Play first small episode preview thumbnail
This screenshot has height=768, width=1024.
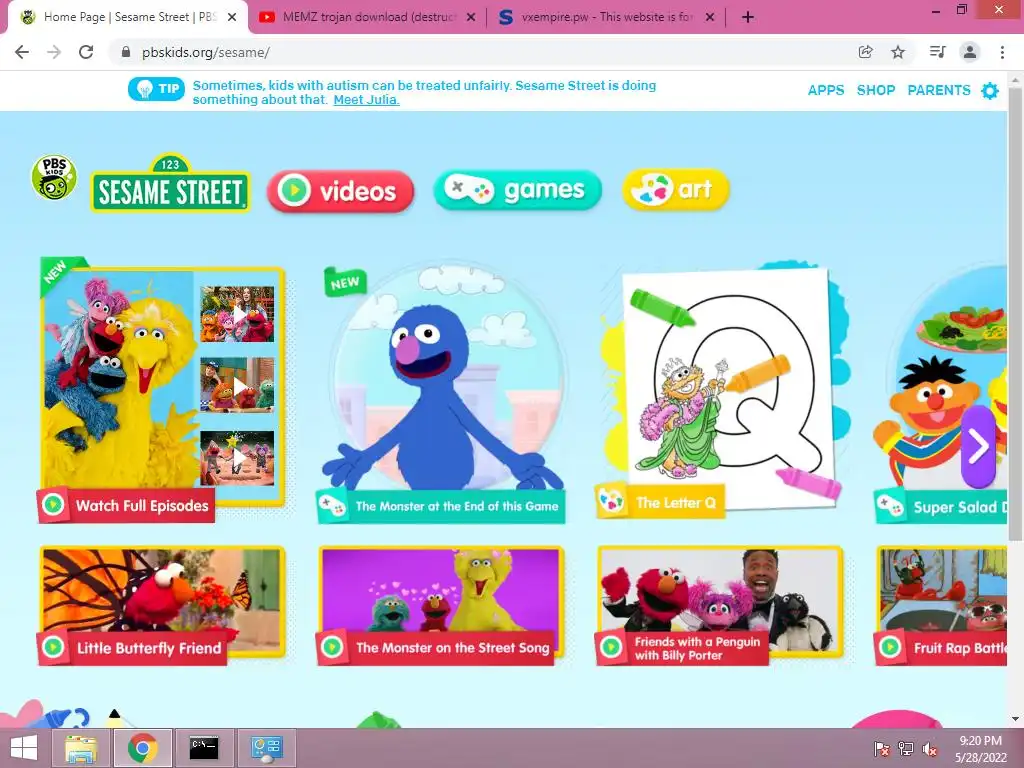pos(237,314)
